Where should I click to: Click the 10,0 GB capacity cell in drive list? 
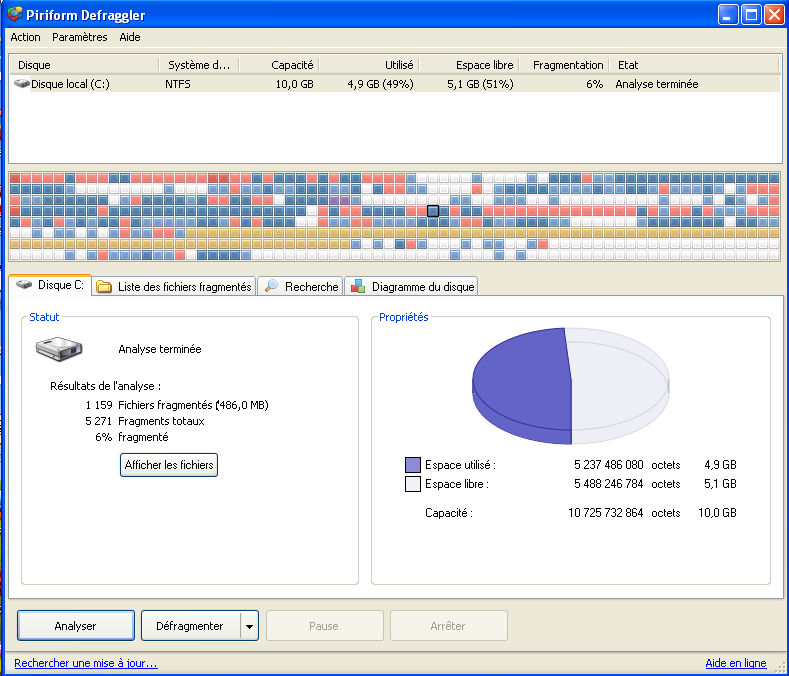294,84
